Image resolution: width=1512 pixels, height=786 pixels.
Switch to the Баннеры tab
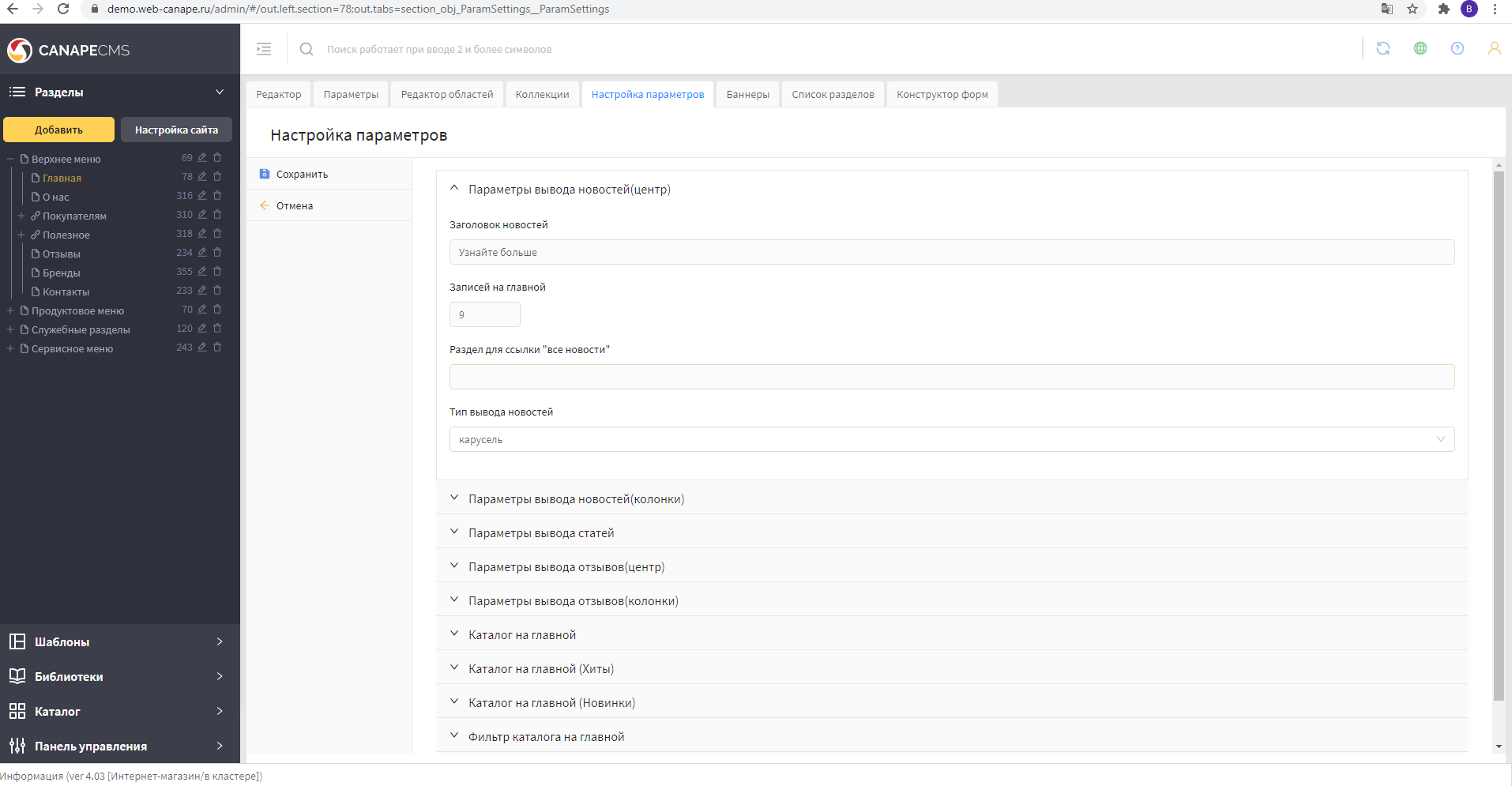pos(747,95)
